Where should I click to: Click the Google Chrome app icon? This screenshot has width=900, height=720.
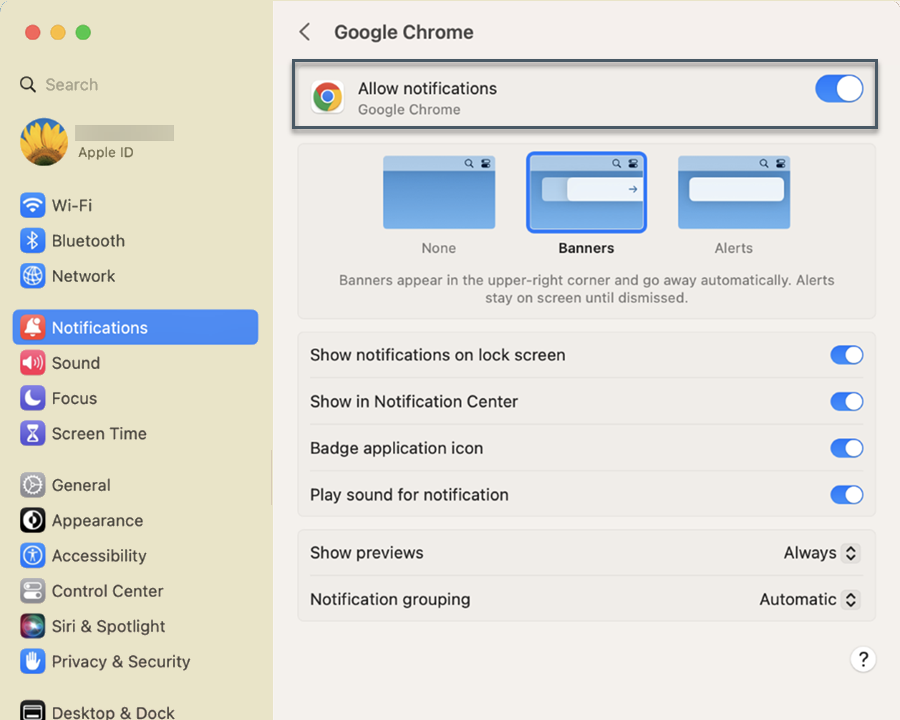[328, 97]
